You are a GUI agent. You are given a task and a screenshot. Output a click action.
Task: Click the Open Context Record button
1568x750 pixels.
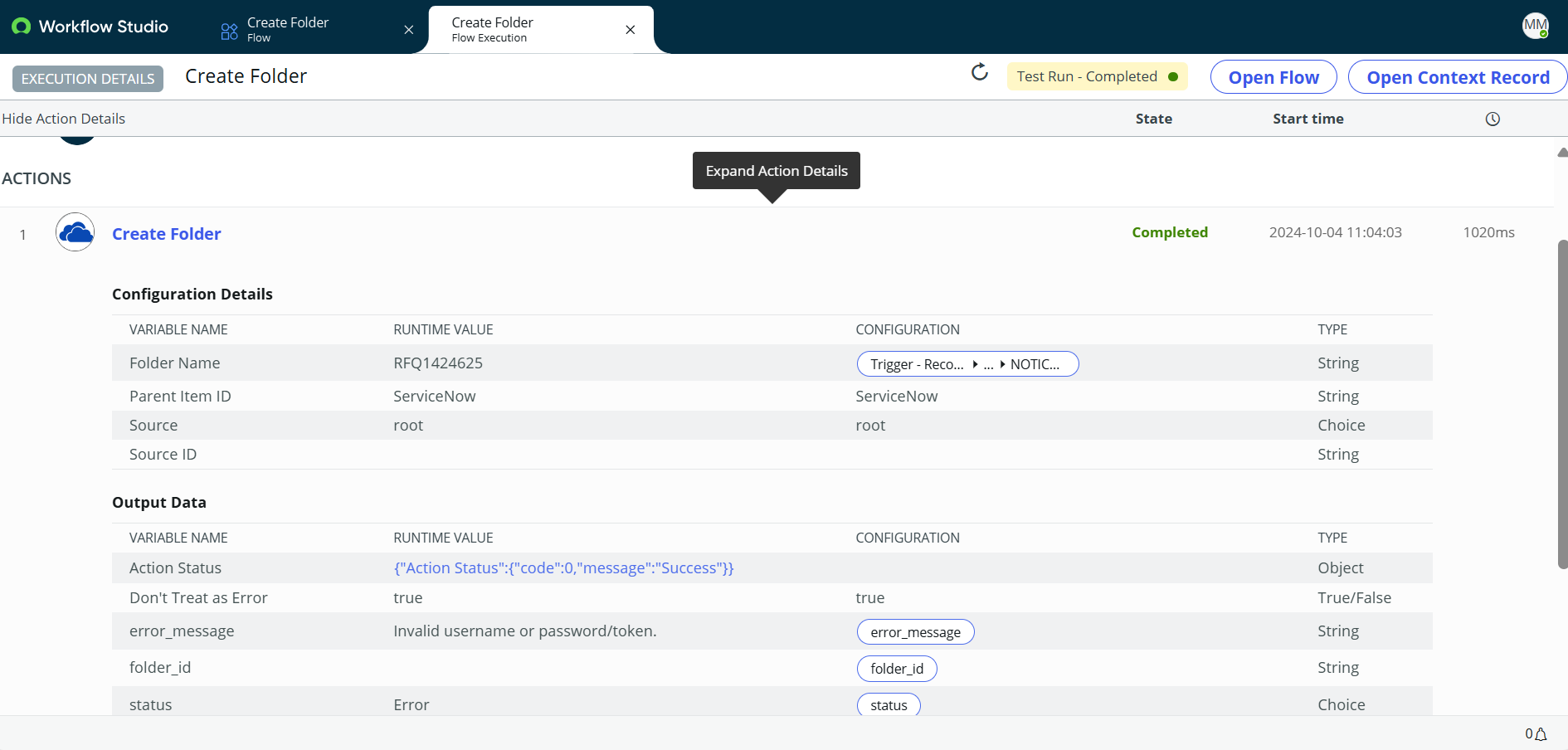point(1457,76)
